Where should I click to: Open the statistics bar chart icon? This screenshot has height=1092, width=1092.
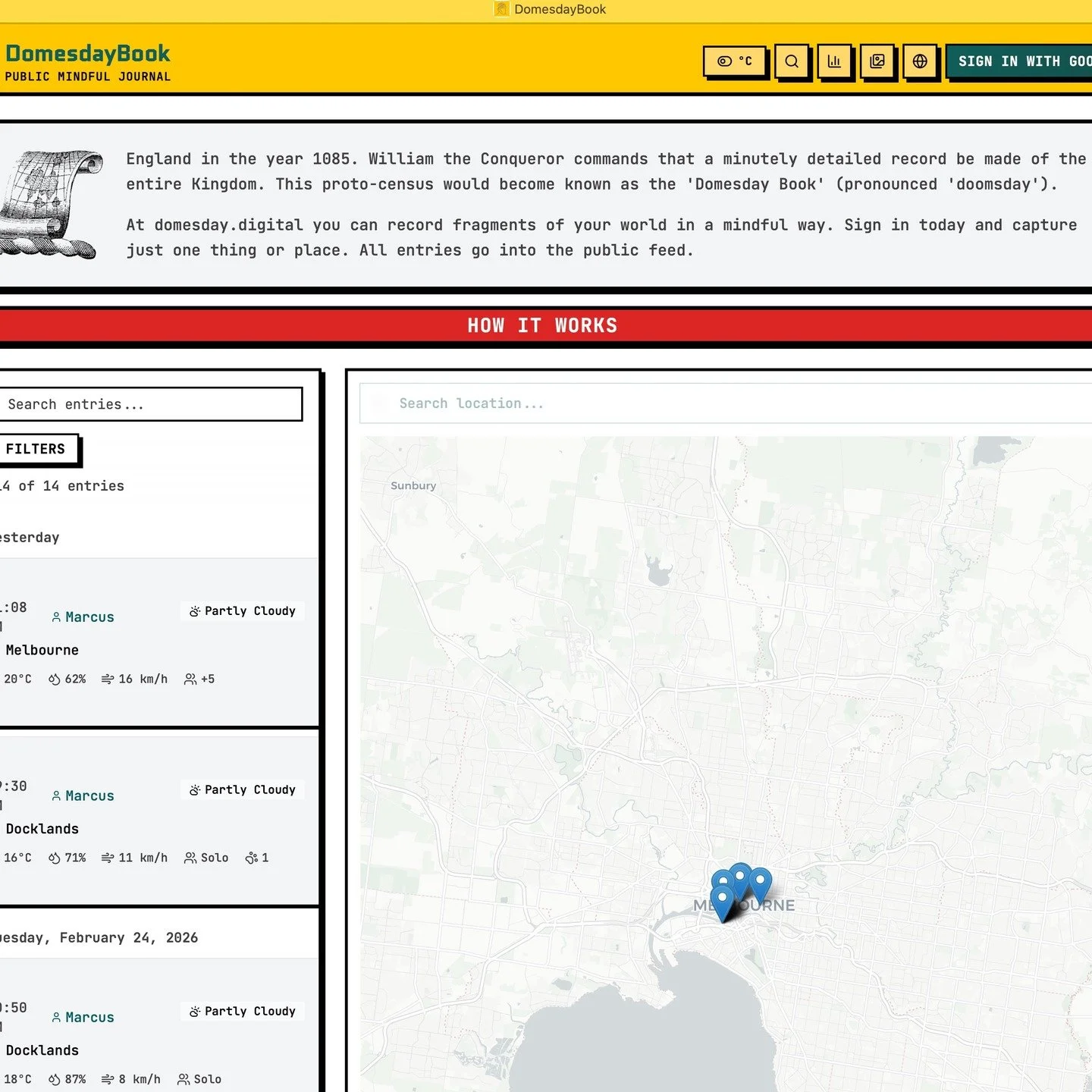(x=835, y=63)
